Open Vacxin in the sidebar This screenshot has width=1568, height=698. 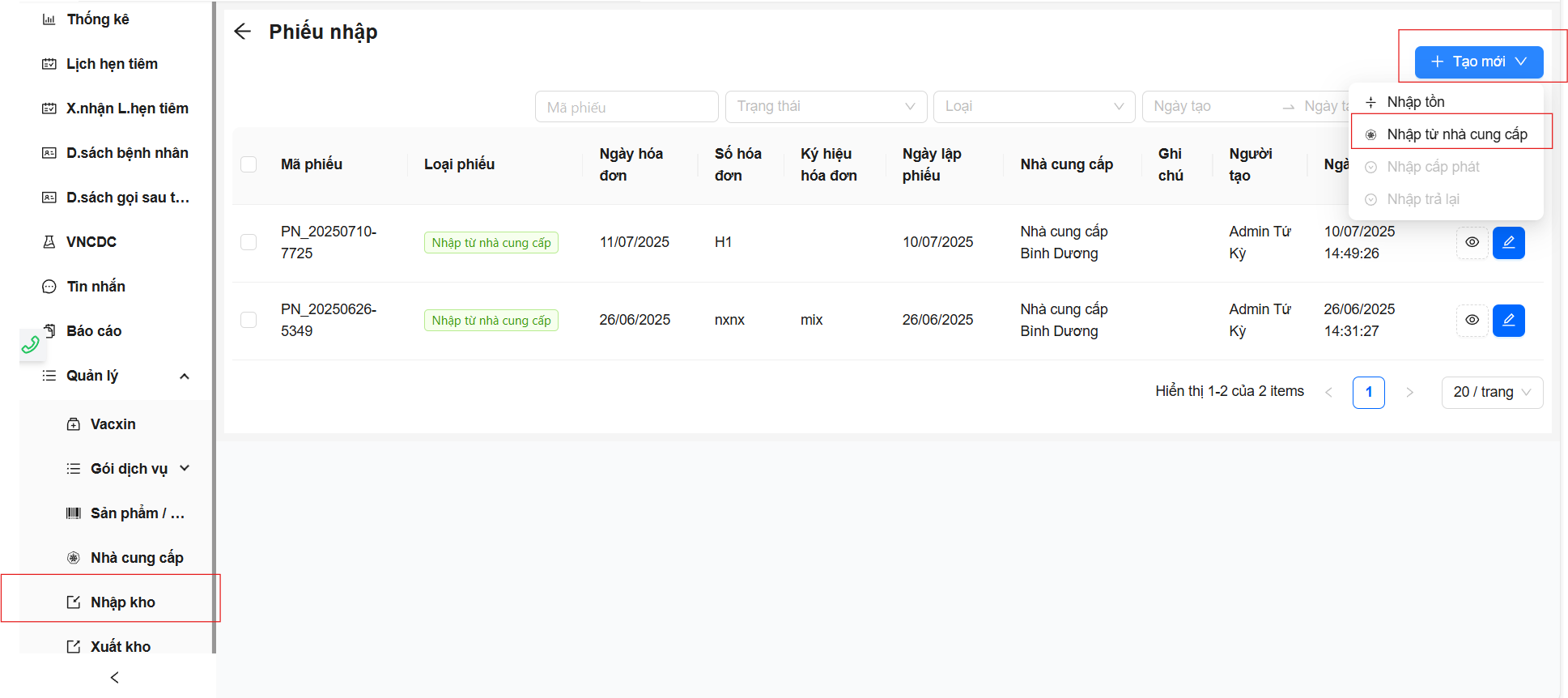113,424
